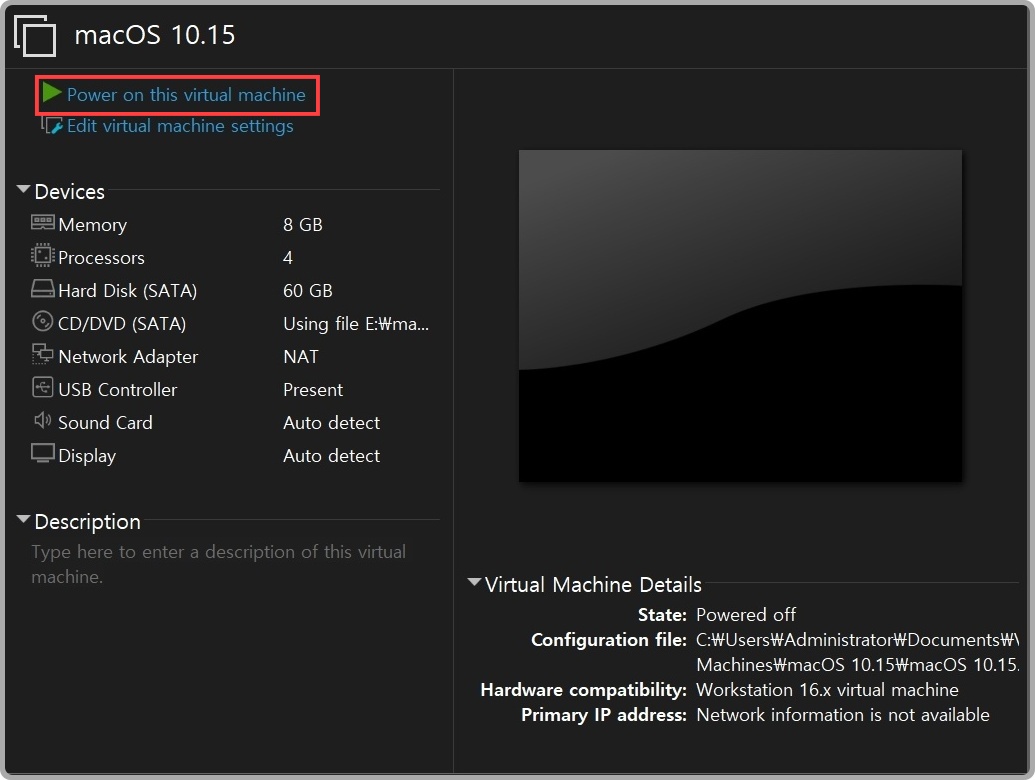1035x780 pixels.
Task: Select the Display device label
Action: point(87,456)
